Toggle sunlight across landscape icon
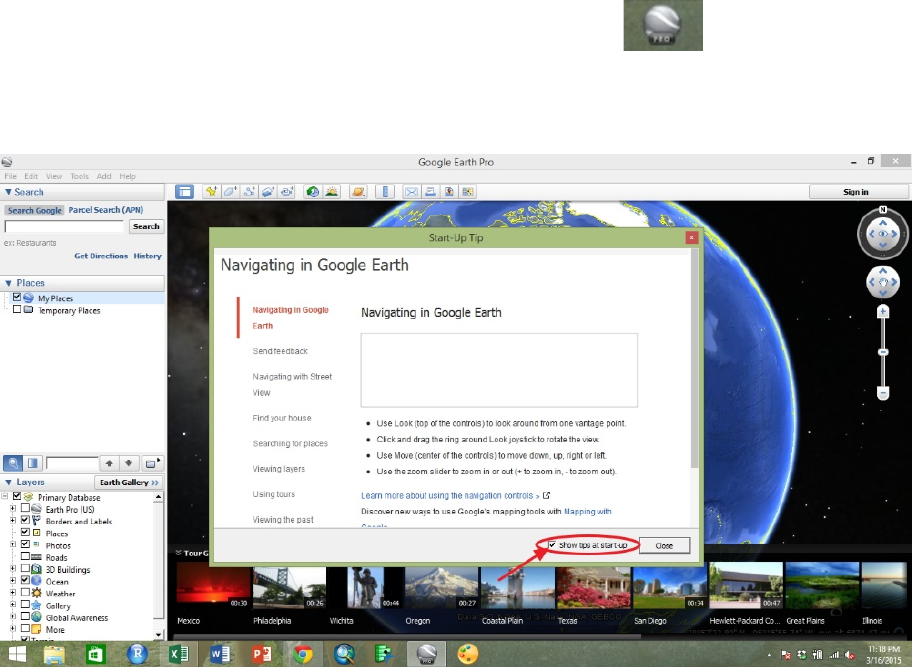Image resolution: width=912 pixels, height=667 pixels. pos(332,191)
